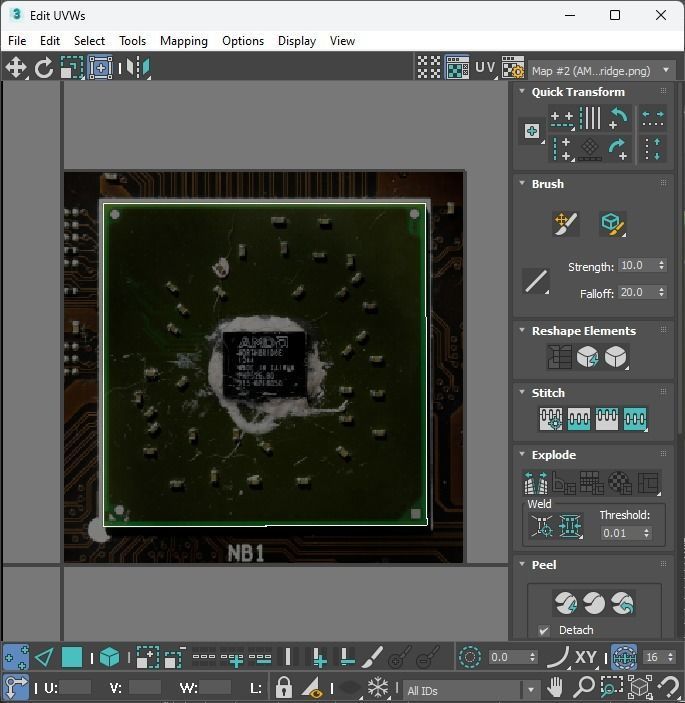Click Stitch to Average icon

[x=578, y=419]
